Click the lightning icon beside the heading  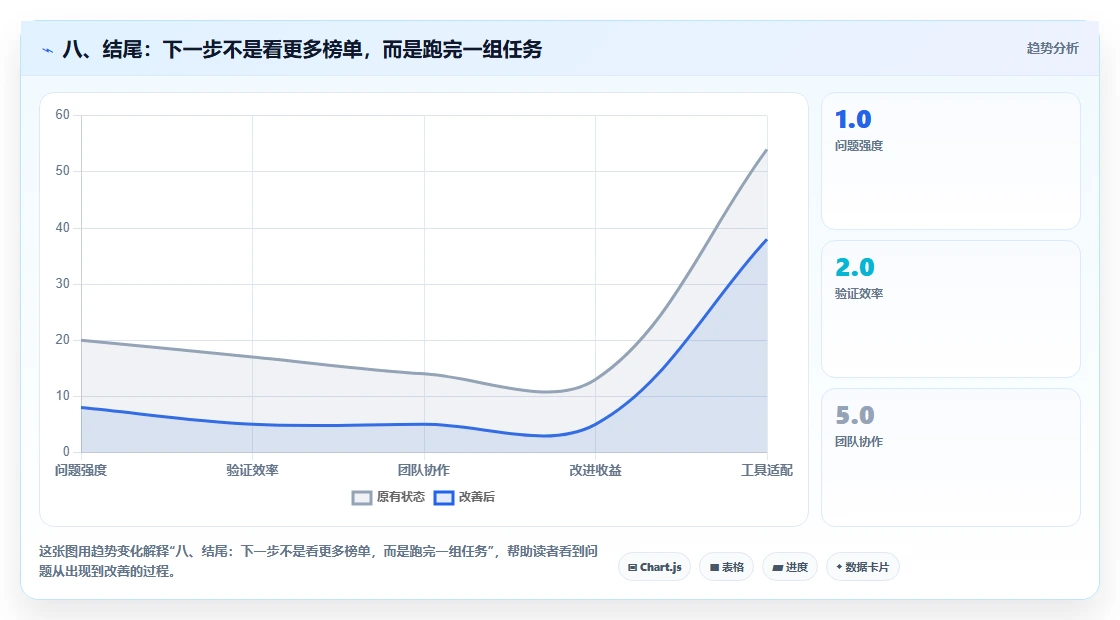coord(48,50)
